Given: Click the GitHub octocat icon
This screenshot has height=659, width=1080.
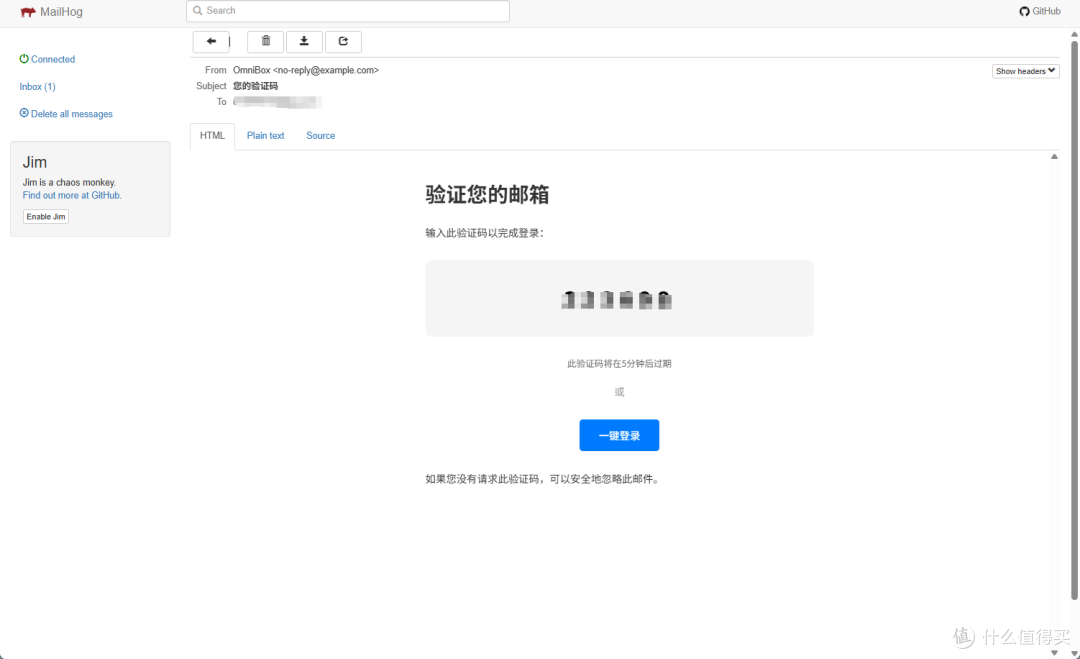Looking at the screenshot, I should [x=1024, y=11].
